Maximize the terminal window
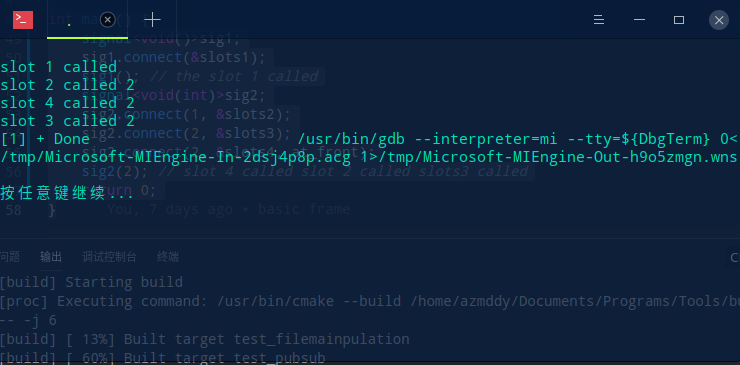This screenshot has height=365, width=740. tap(679, 20)
